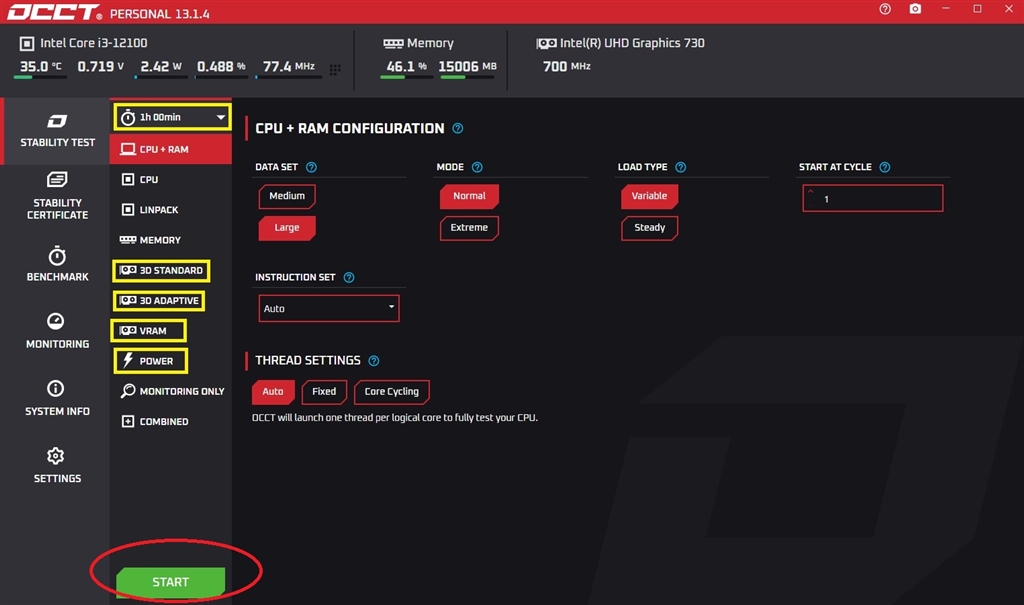Click the GPU icon beside Intel UHD Graphics 730

[547, 44]
